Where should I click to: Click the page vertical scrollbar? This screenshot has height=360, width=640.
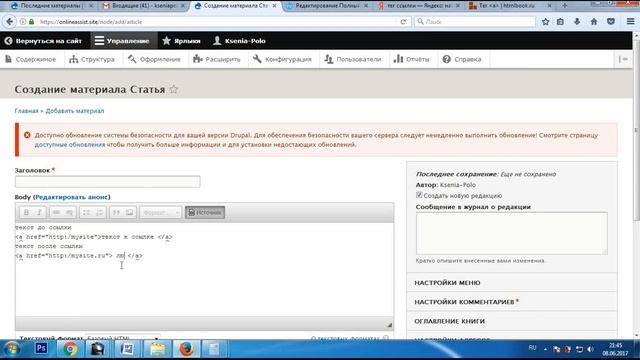click(x=636, y=130)
